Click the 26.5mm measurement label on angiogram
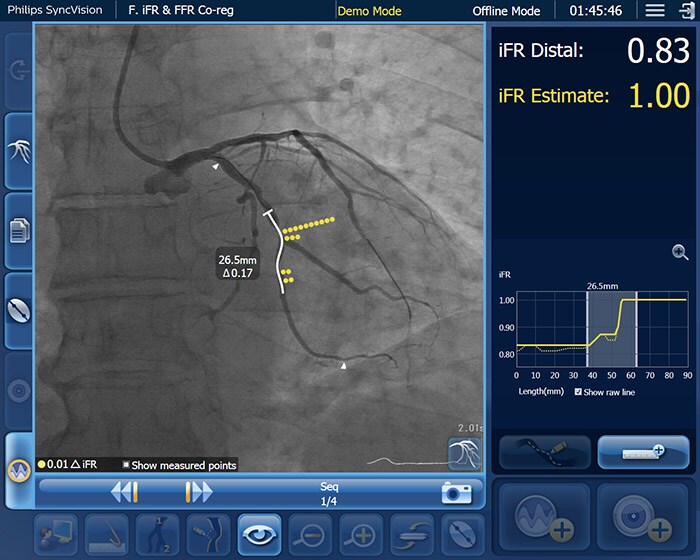The height and width of the screenshot is (560, 700). (x=238, y=266)
